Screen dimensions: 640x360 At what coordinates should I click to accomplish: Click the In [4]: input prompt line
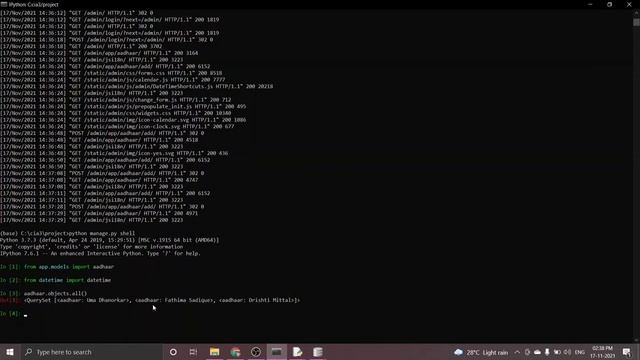(x=14, y=314)
